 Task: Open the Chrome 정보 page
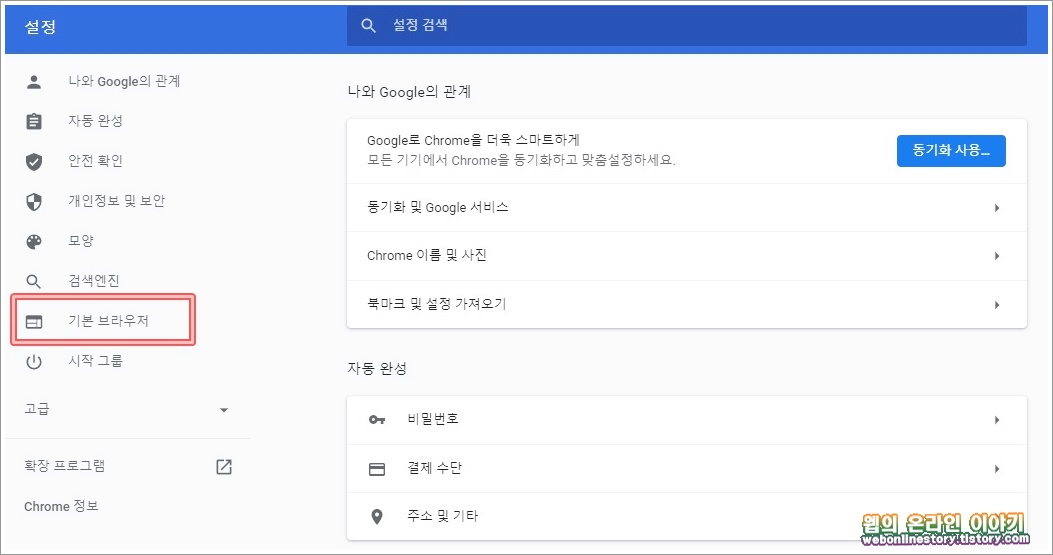[x=61, y=506]
